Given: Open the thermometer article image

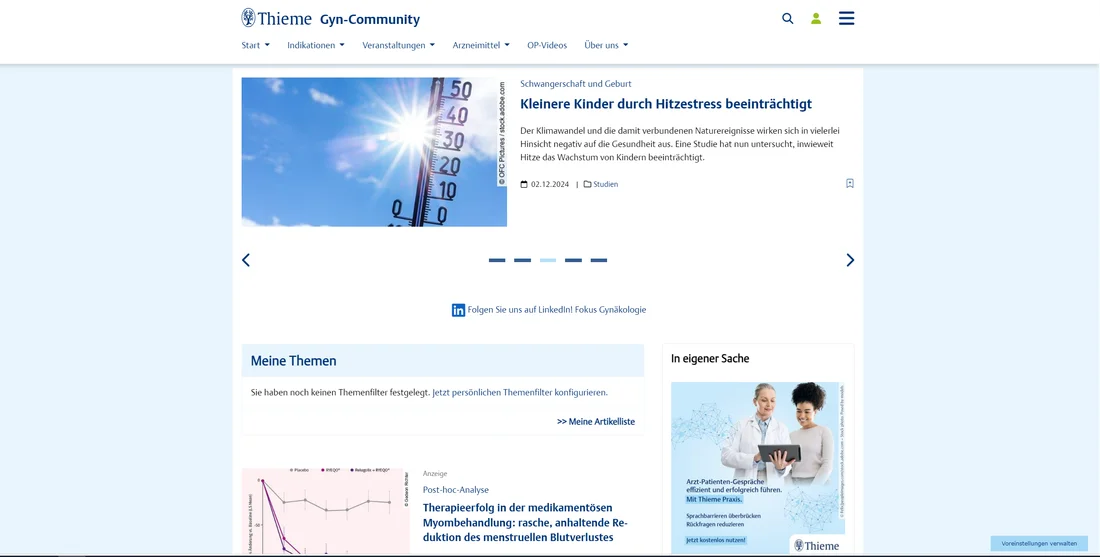Looking at the screenshot, I should pyautogui.click(x=374, y=152).
